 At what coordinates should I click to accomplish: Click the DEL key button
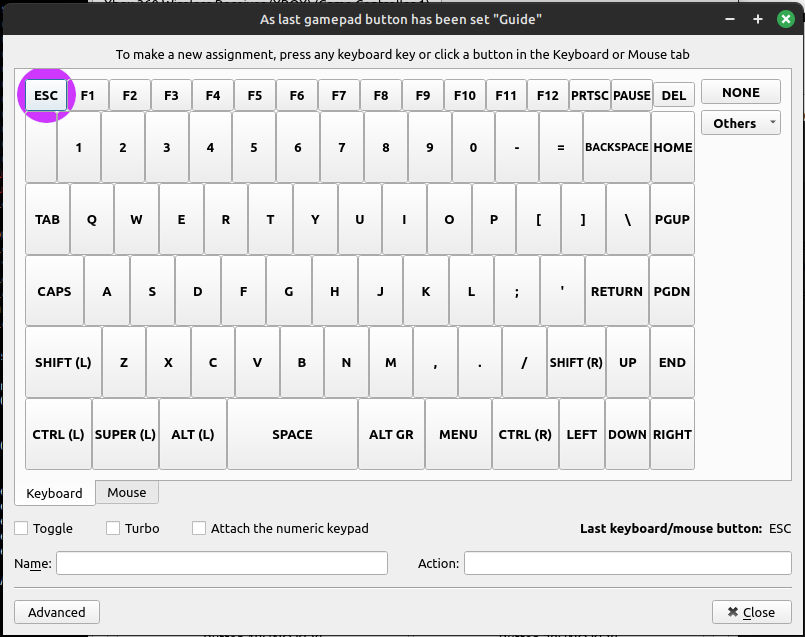point(674,95)
